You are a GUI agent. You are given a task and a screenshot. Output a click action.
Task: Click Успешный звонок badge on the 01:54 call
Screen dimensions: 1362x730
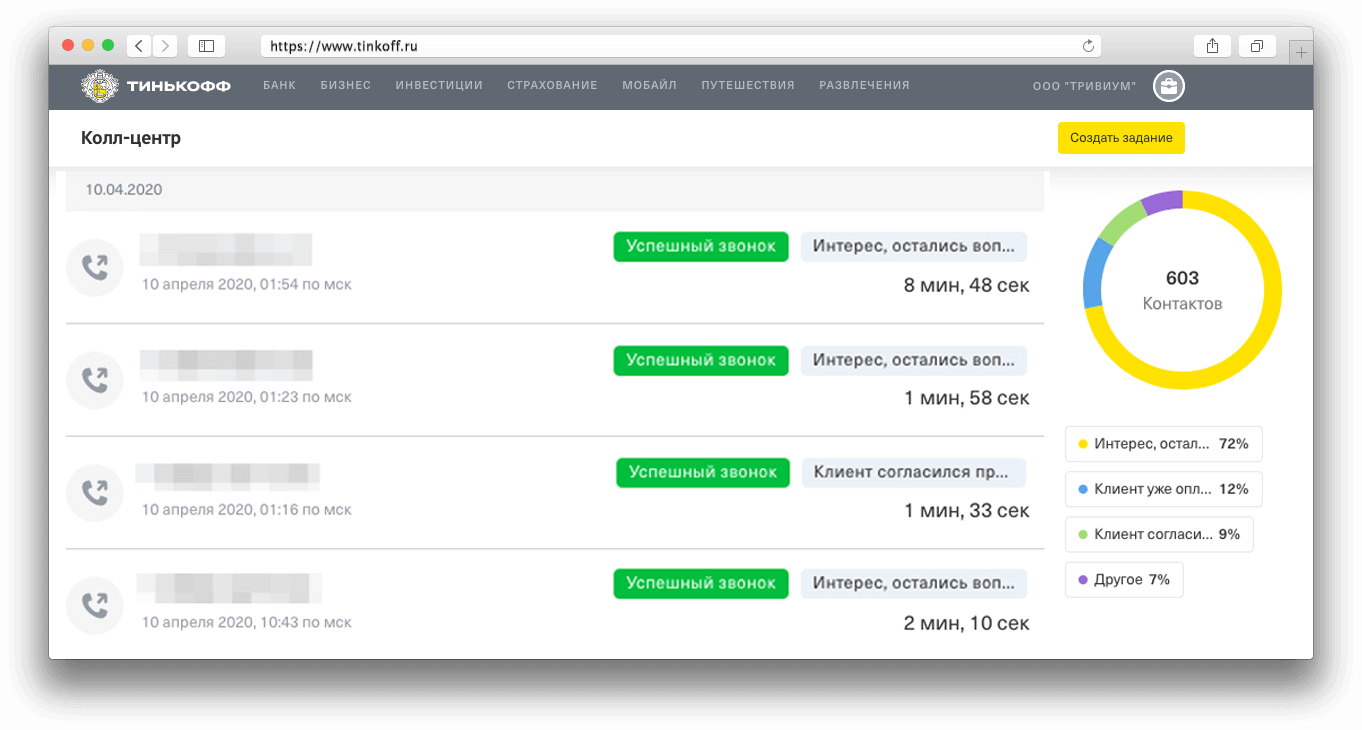[x=701, y=247]
